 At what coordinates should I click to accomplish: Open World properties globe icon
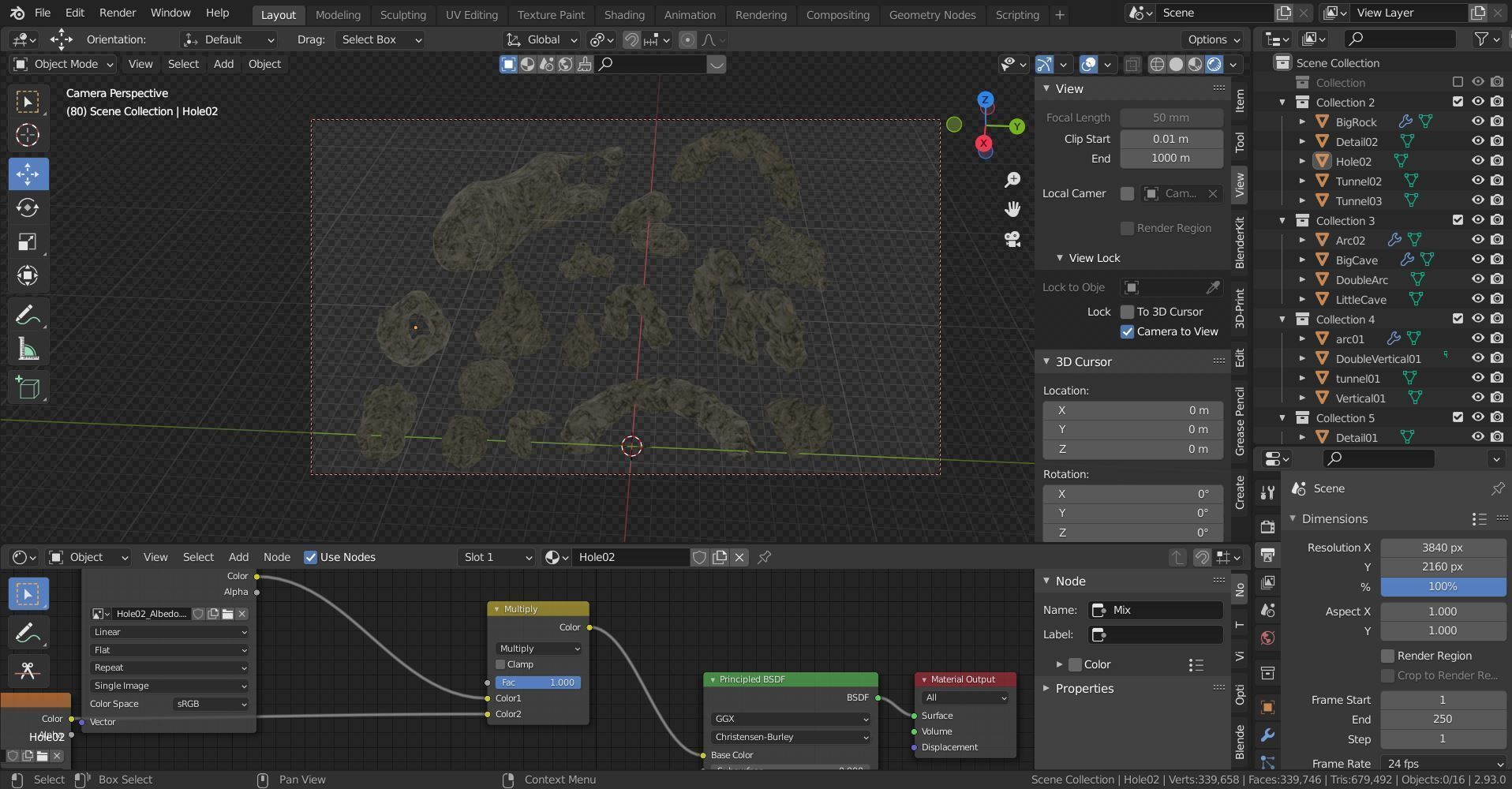tap(1267, 638)
